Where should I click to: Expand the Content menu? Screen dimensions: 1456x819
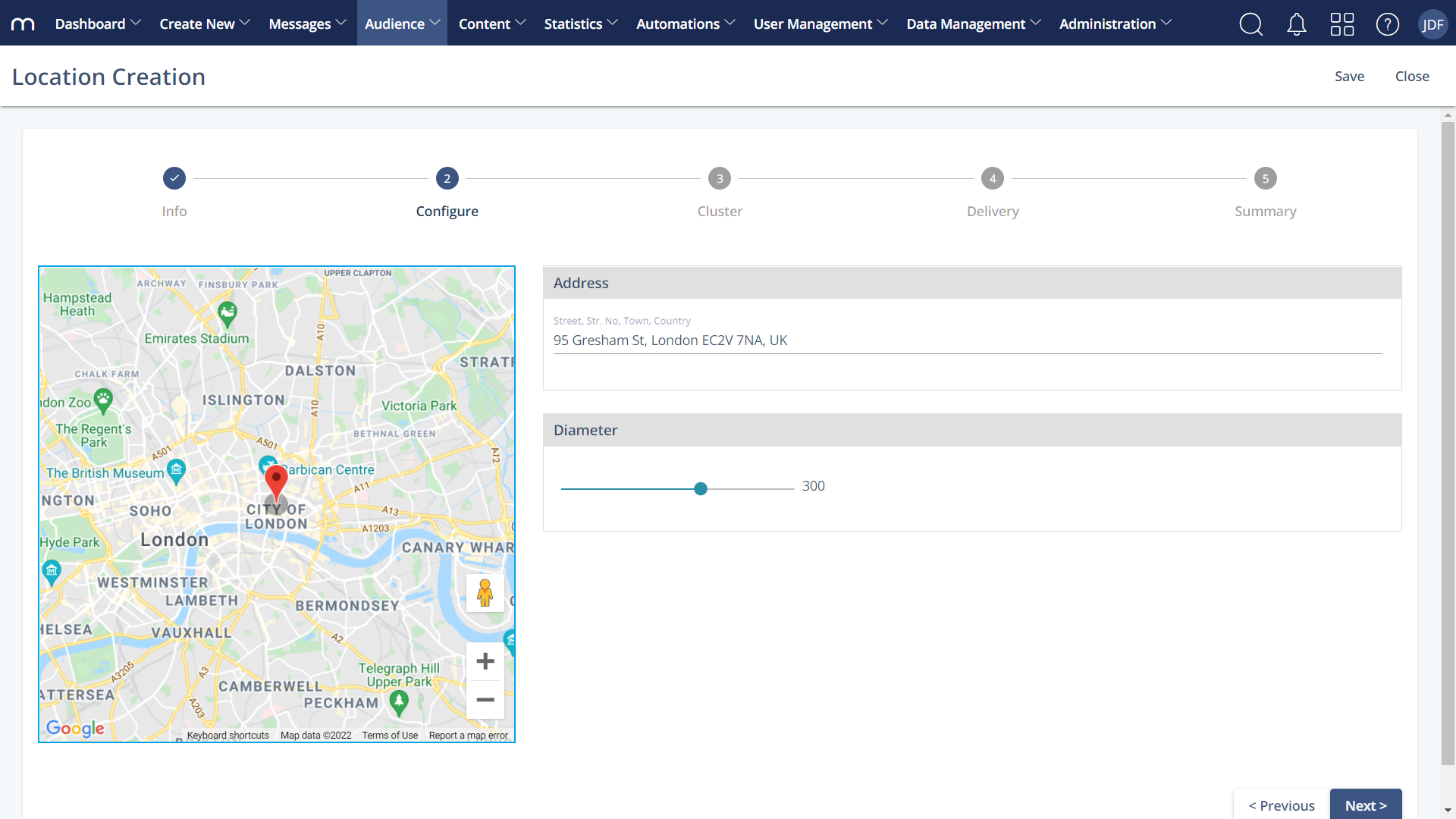[492, 24]
